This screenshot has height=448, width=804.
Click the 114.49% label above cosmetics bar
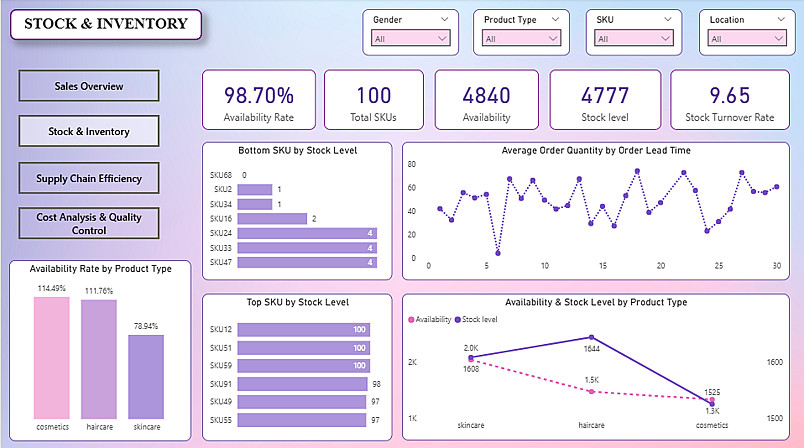point(52,289)
